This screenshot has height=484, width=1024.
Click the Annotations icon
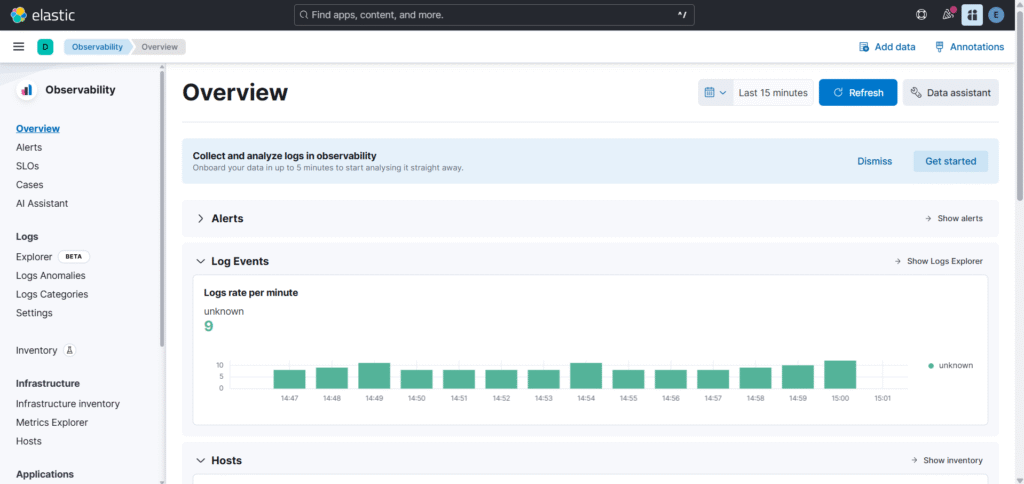pos(940,47)
